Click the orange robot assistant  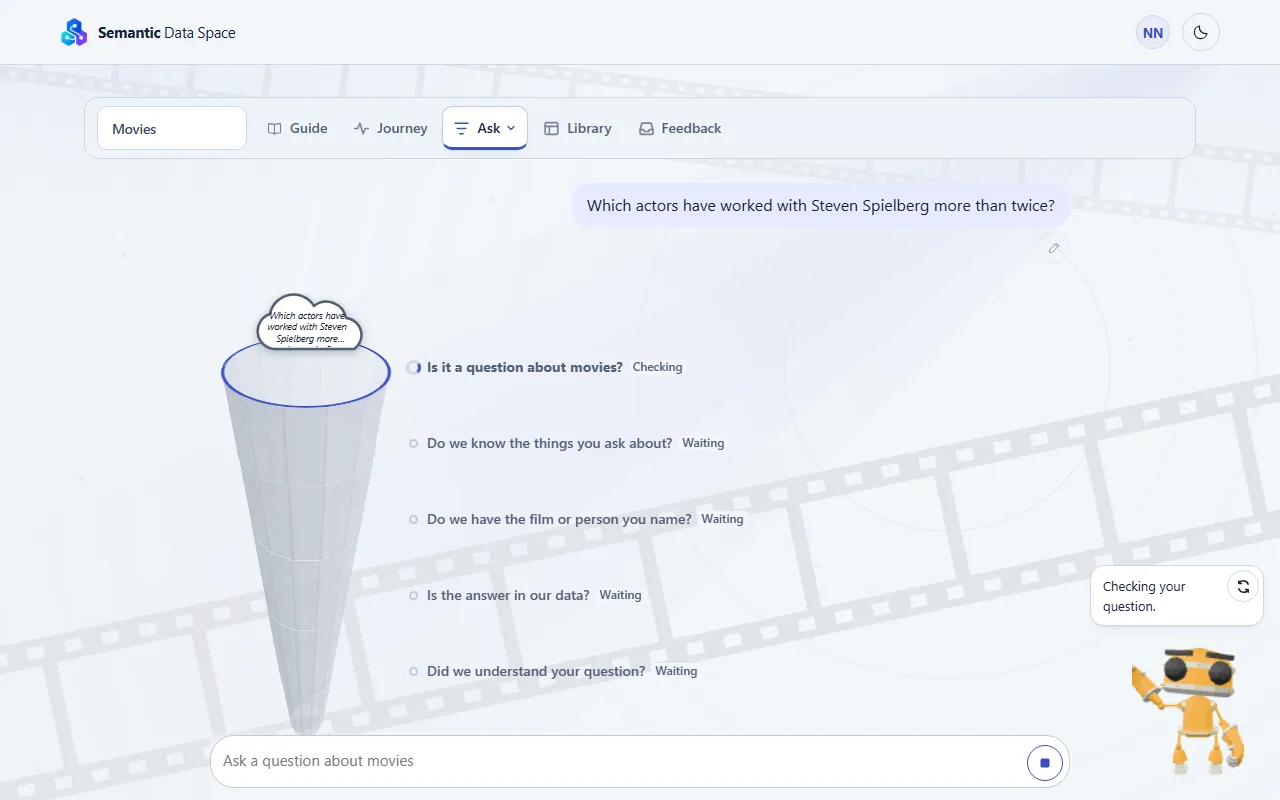point(1190,709)
